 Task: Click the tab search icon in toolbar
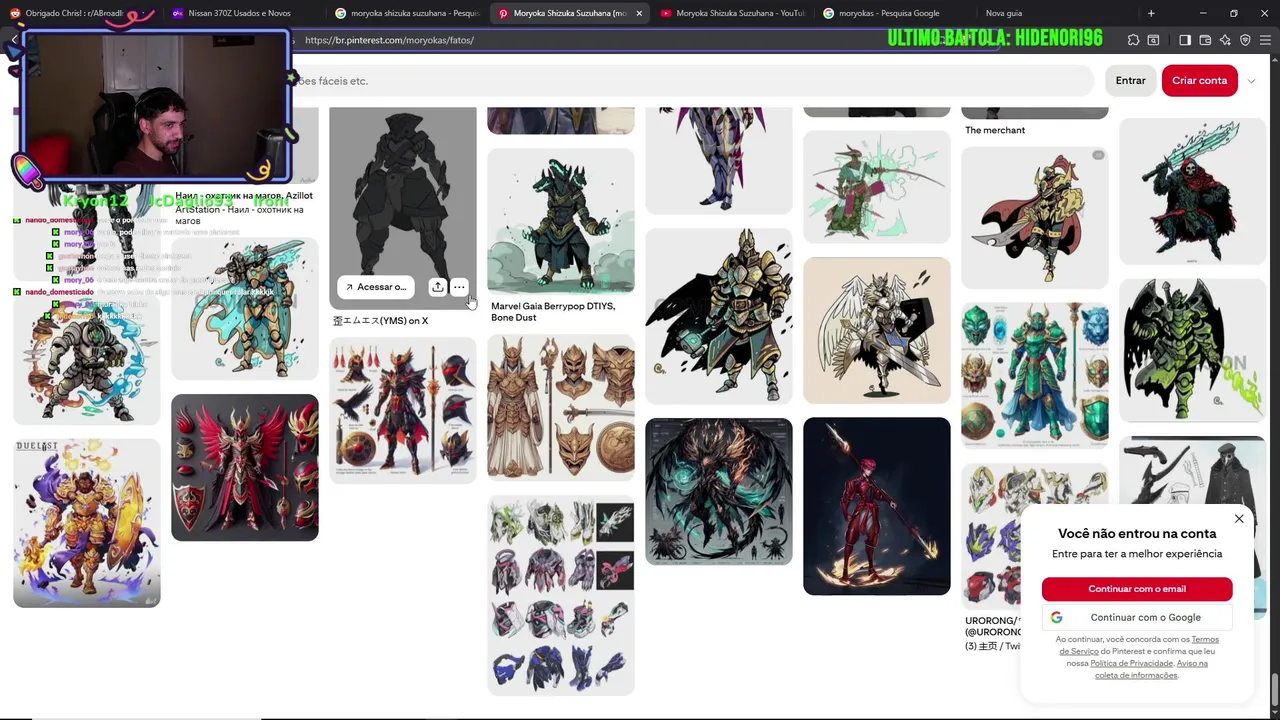(1153, 40)
